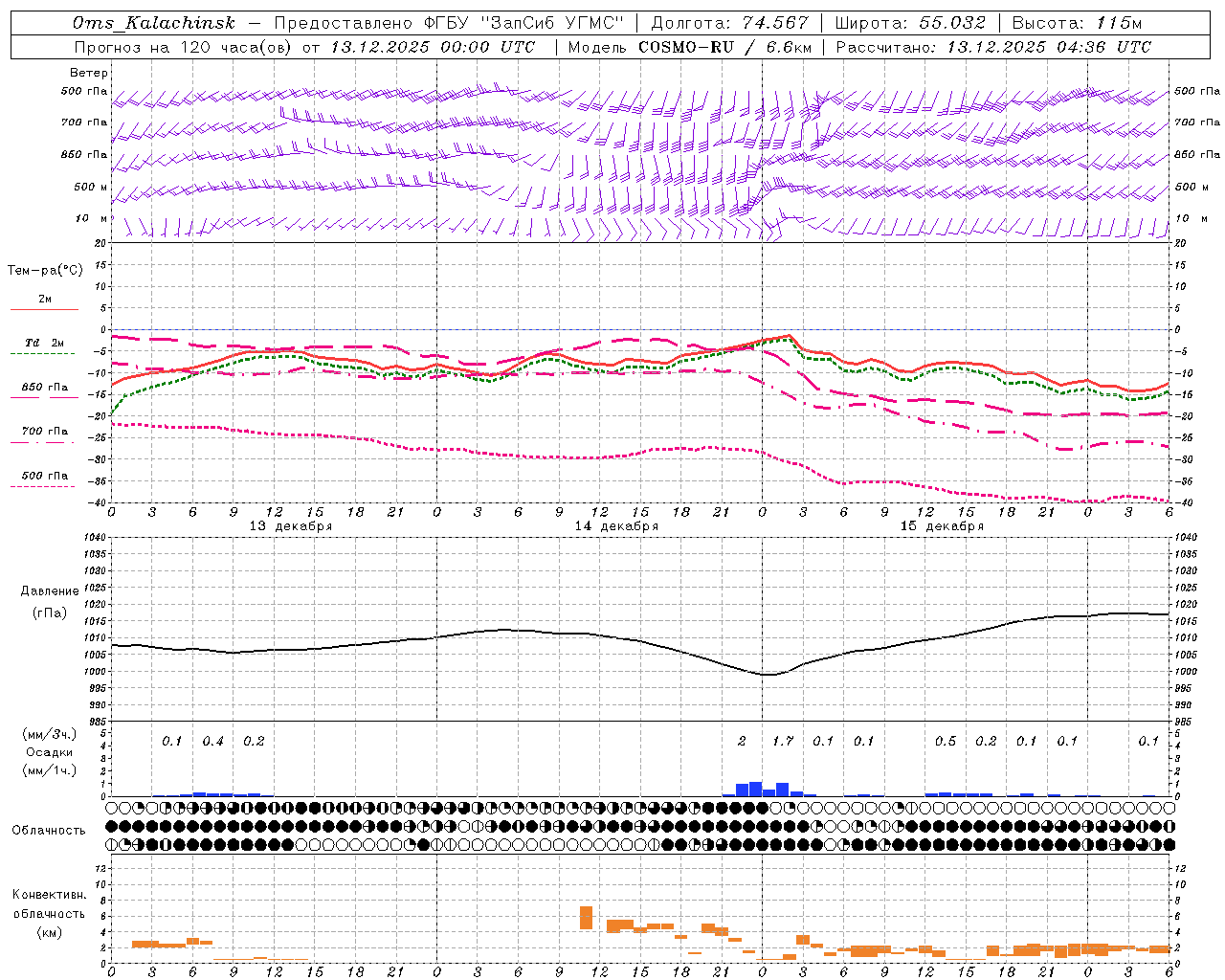This screenshot has width=1225, height=980.
Task: Click the pink dotted line sample under legend '500 гПа'
Action: pyautogui.click(x=43, y=486)
